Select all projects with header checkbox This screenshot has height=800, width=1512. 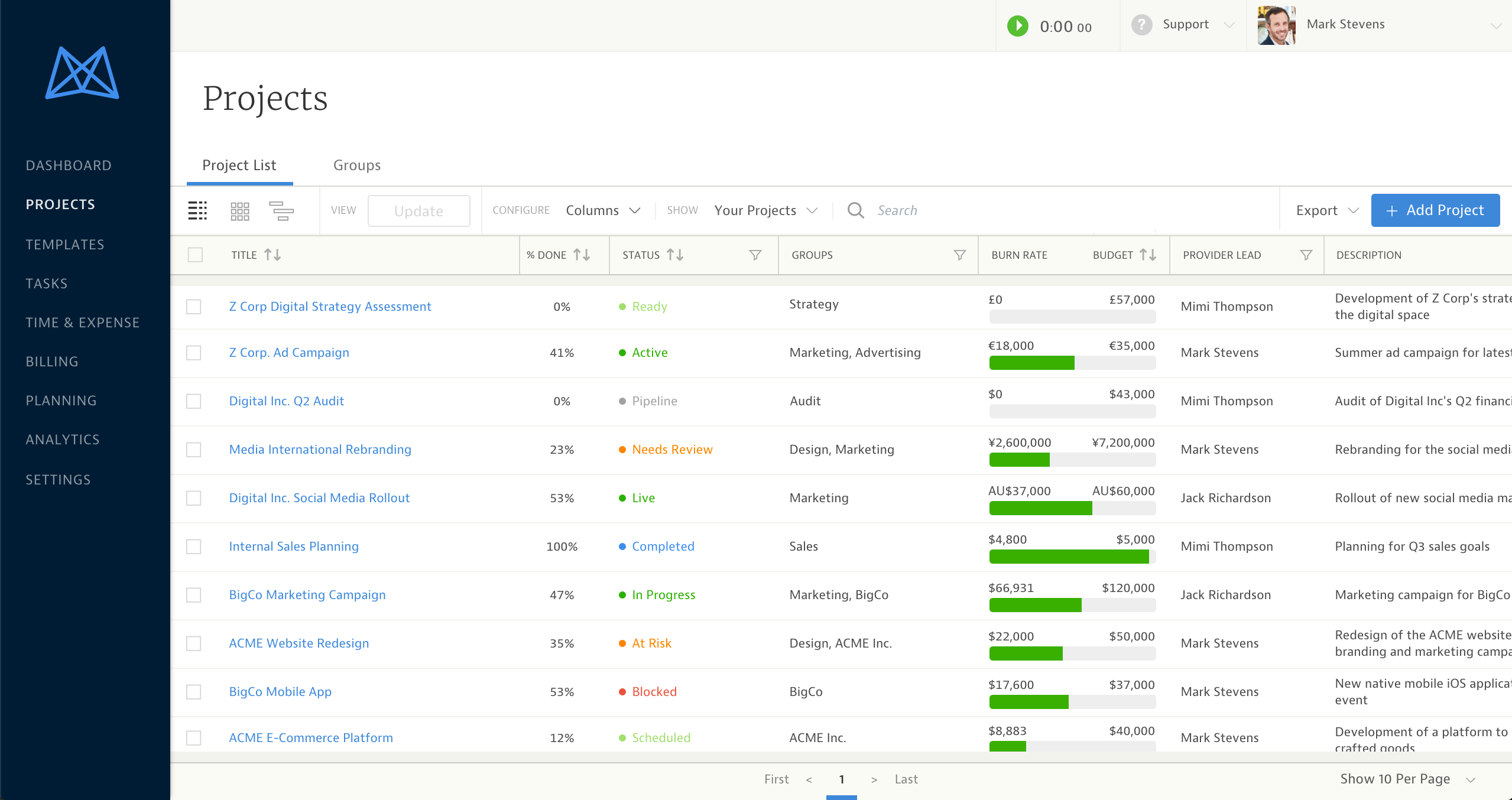pos(194,255)
